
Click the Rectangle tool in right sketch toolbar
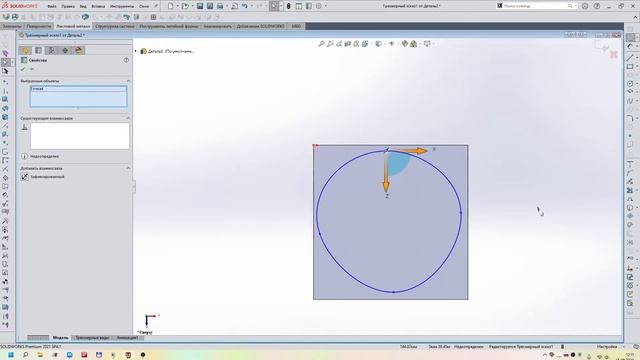click(630, 66)
